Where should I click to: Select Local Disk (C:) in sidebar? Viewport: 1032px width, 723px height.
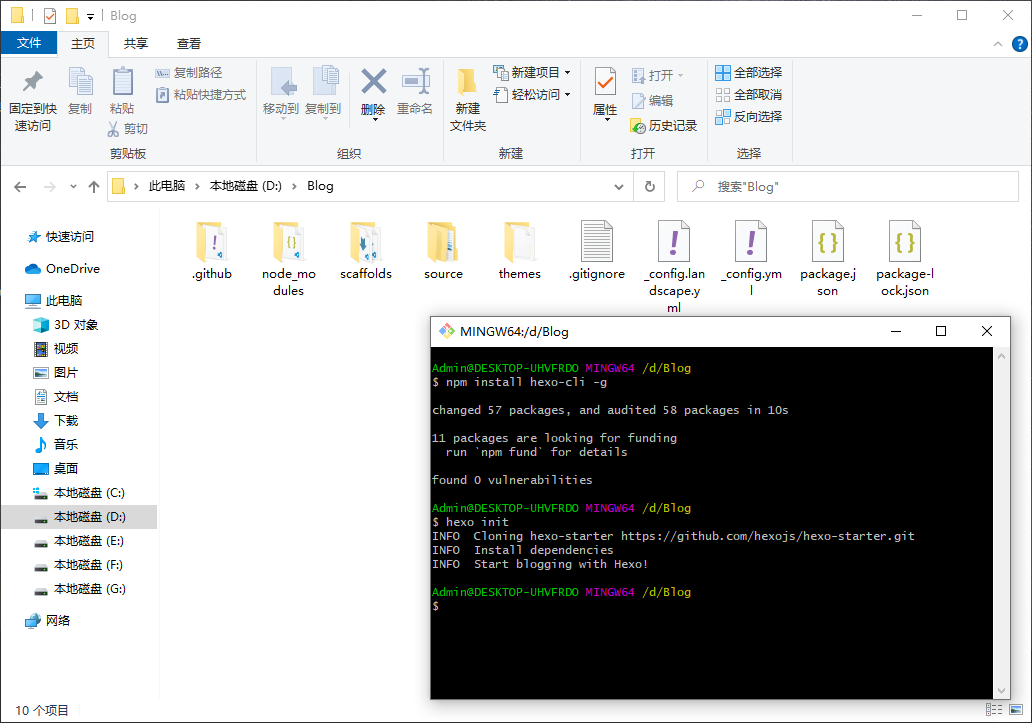coord(78,493)
